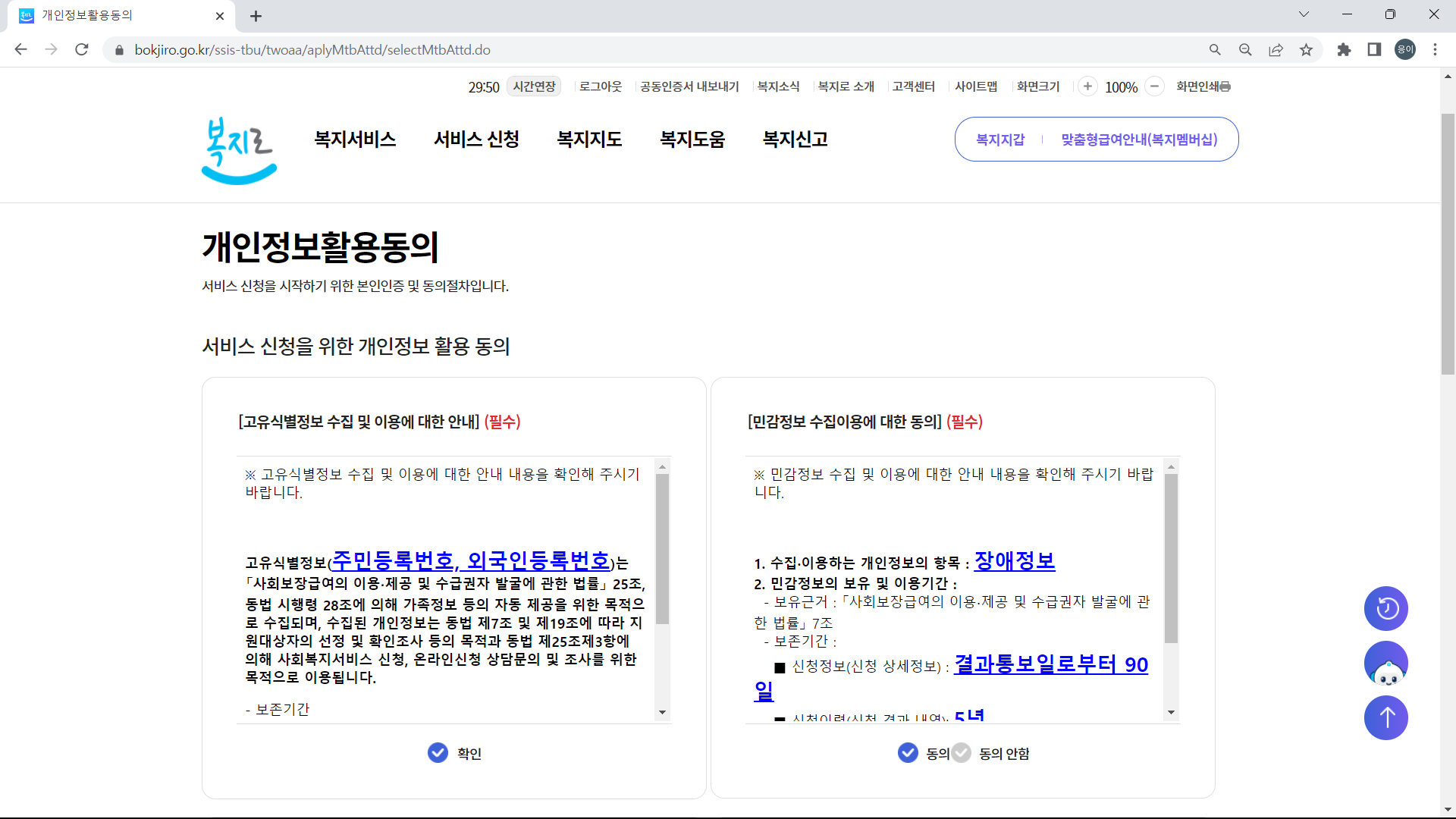Open the Chrome three-dot menu
This screenshot has height=819, width=1456.
[x=1435, y=49]
